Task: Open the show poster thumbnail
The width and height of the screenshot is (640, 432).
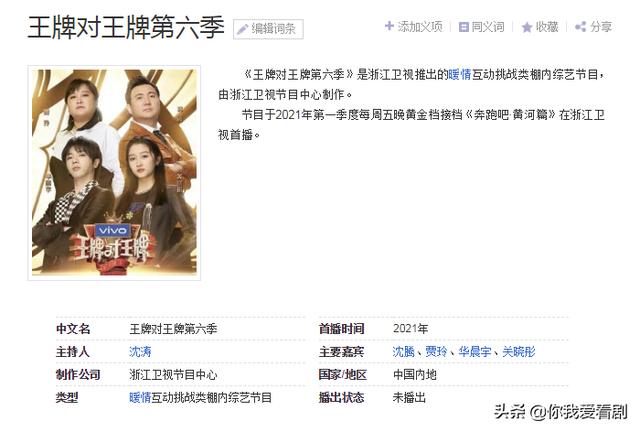Action: click(114, 172)
